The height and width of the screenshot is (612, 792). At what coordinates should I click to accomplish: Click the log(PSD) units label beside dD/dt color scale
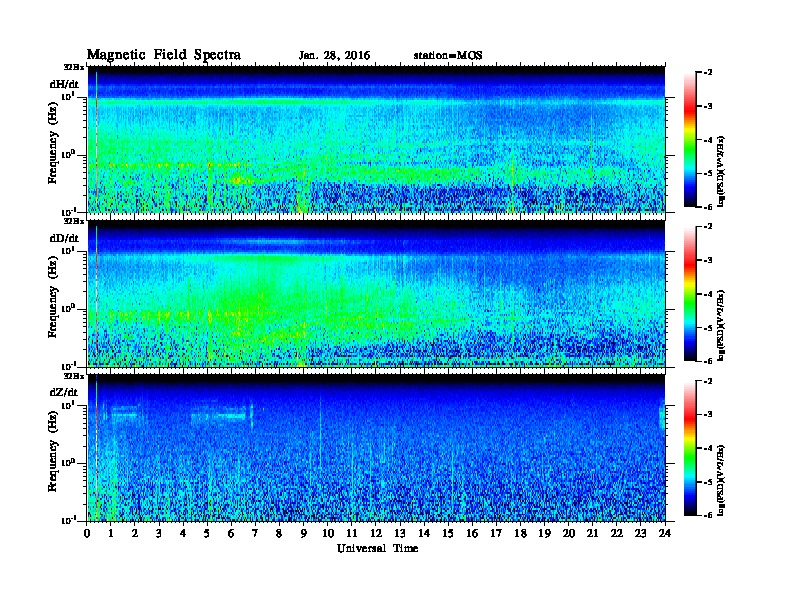tap(722, 325)
